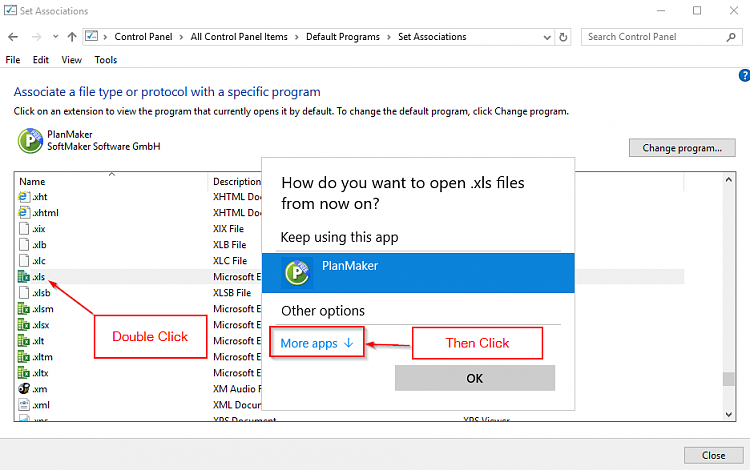750x470 pixels.
Task: Click the blue help question mark icon
Action: coord(743,75)
